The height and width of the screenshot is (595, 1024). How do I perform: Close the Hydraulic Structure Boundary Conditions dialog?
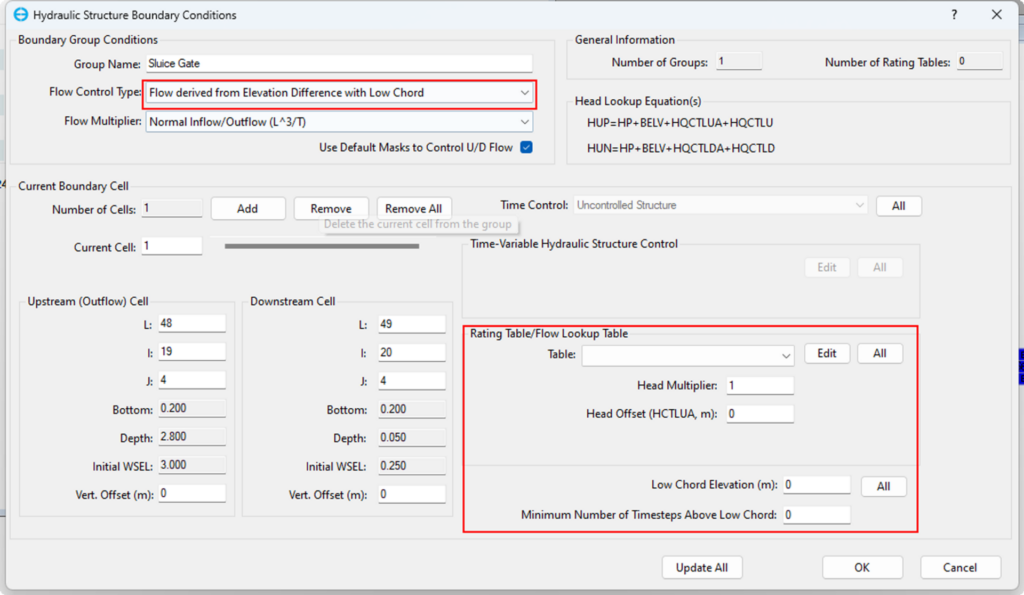click(997, 14)
